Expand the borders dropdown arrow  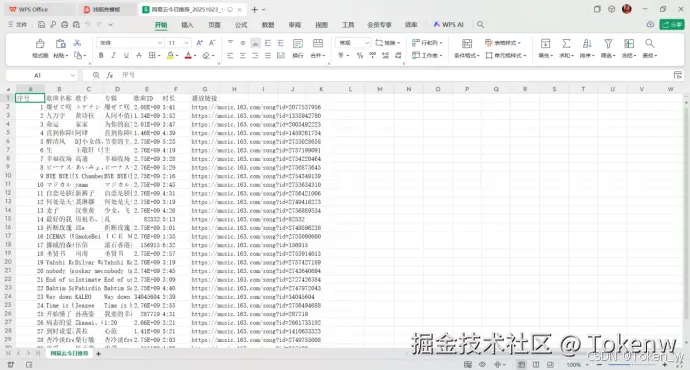tap(159, 56)
